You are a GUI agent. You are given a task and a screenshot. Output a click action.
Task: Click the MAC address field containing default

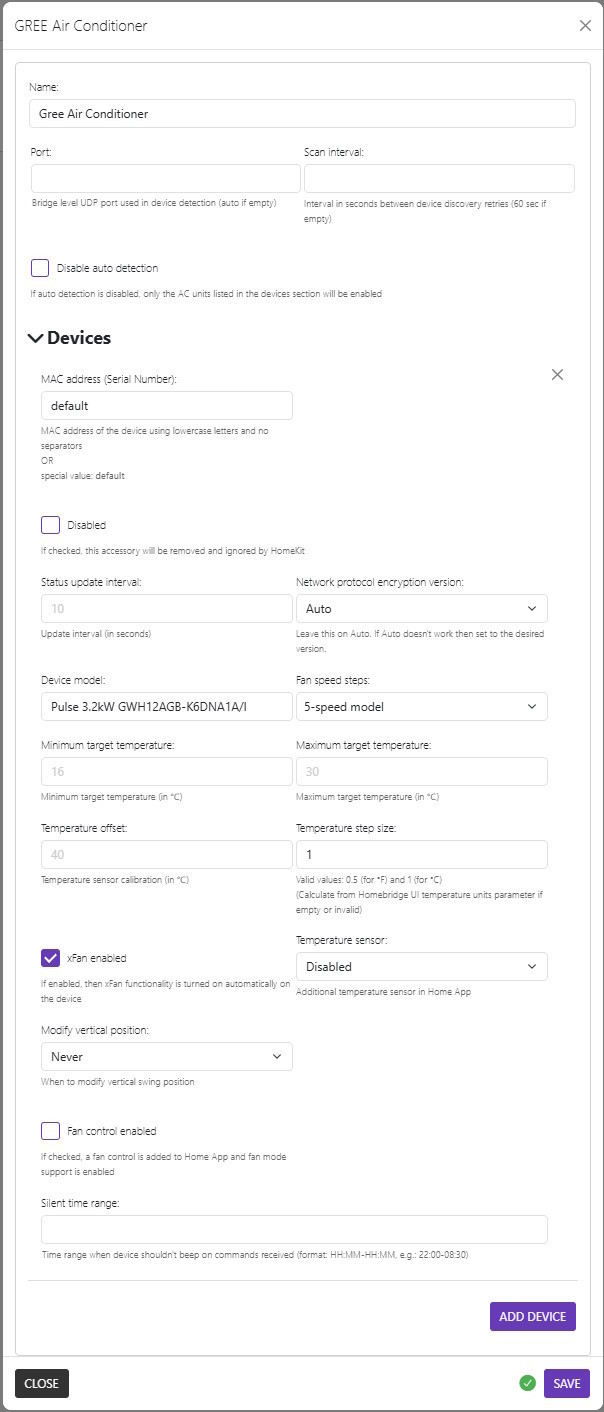[167, 405]
